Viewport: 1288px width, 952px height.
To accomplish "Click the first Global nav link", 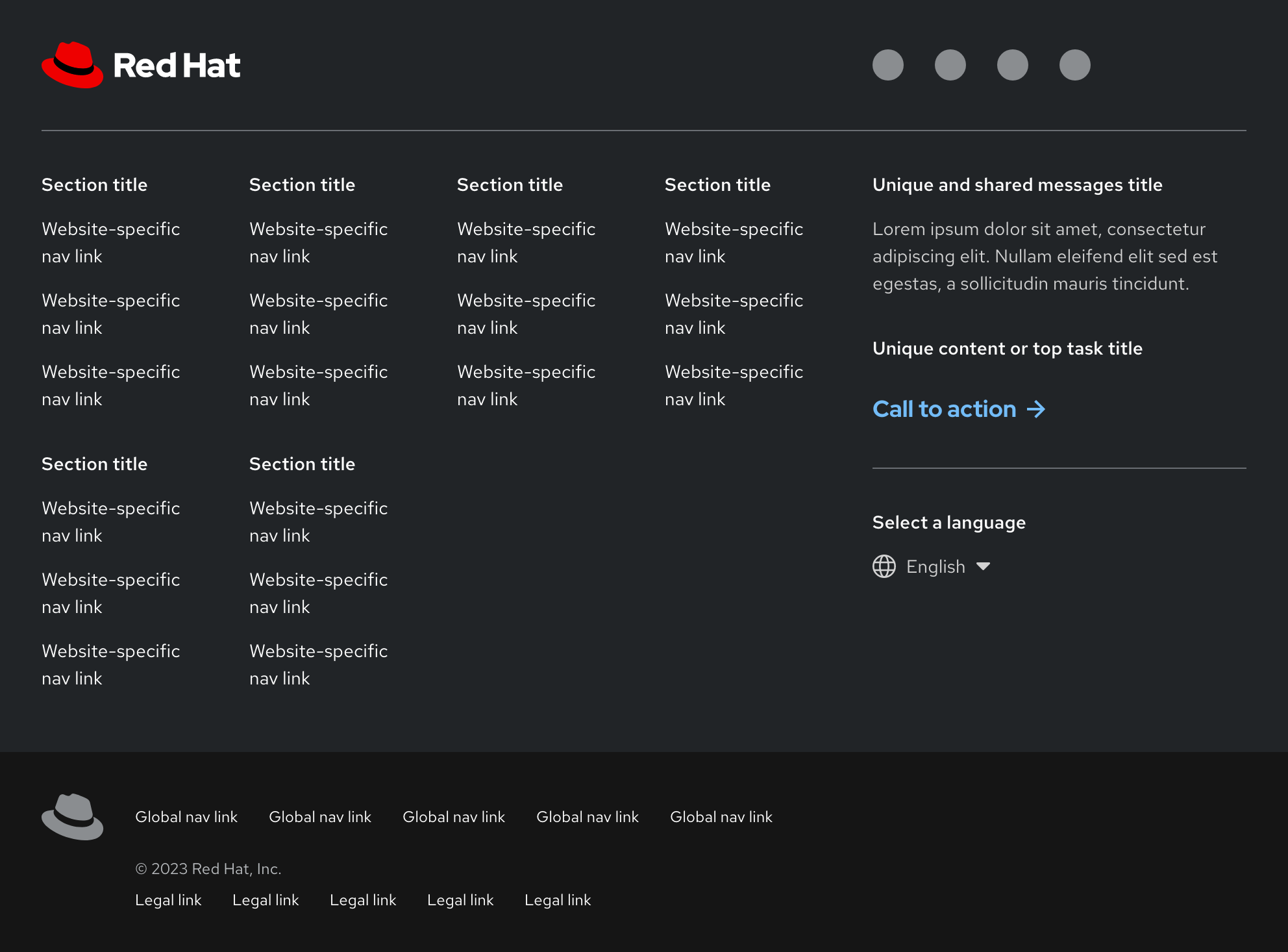I will [186, 817].
